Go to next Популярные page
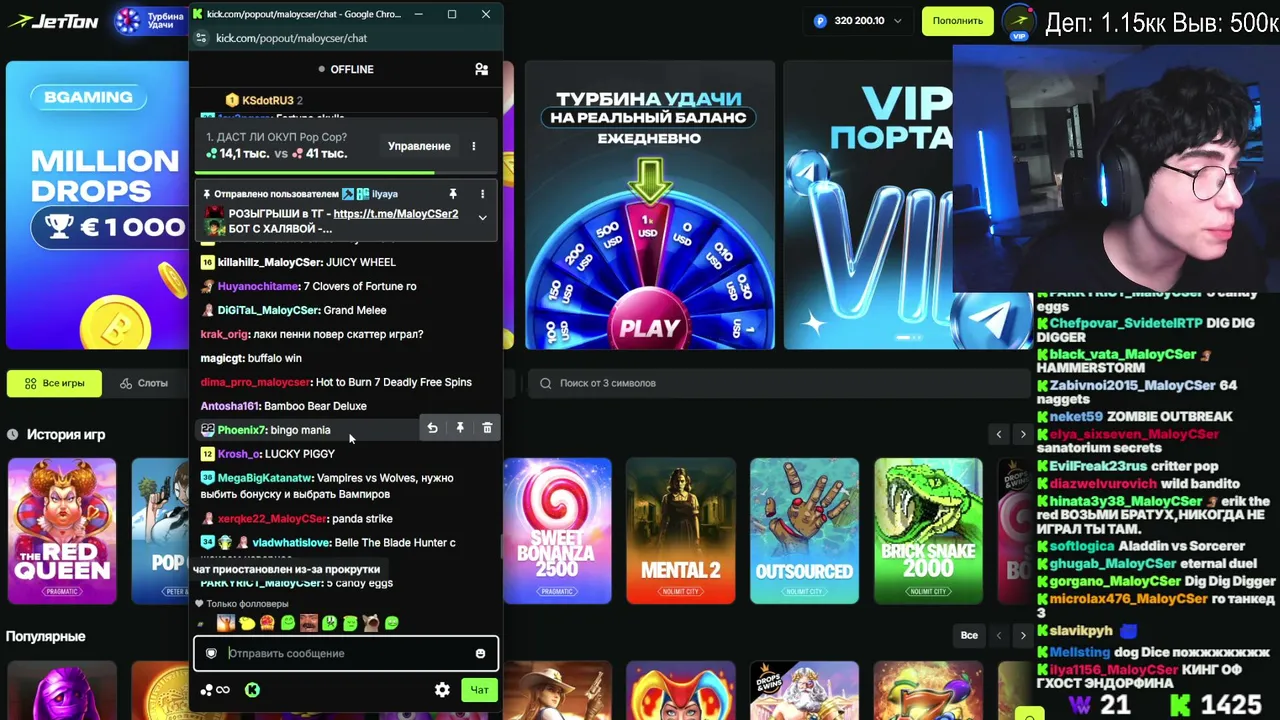1280x720 pixels. [x=1022, y=635]
